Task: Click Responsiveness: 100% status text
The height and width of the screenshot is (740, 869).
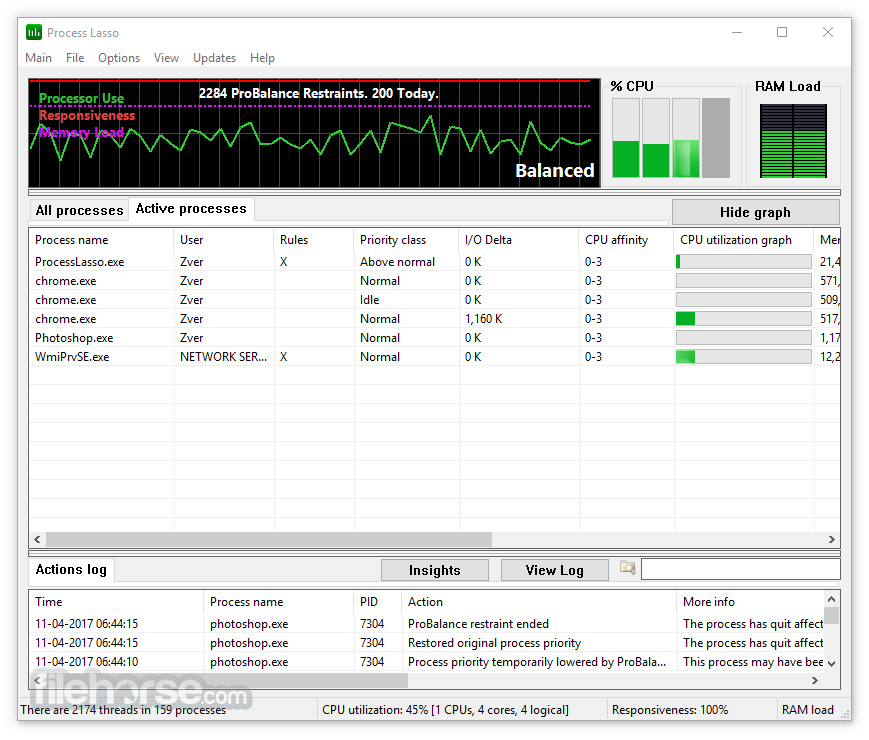Action: [x=670, y=710]
